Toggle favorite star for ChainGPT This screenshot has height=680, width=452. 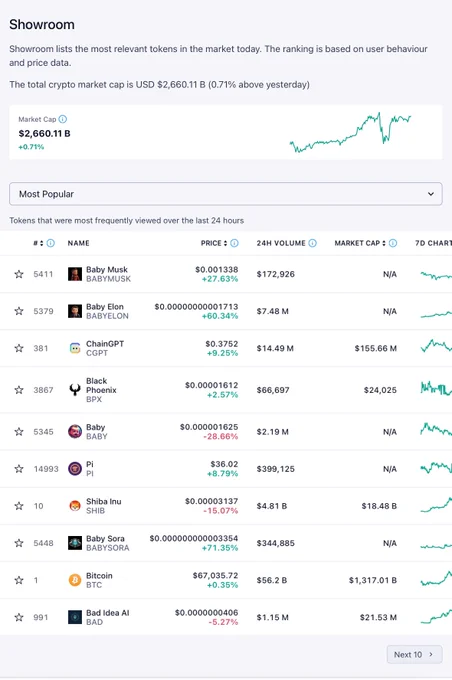coord(19,348)
